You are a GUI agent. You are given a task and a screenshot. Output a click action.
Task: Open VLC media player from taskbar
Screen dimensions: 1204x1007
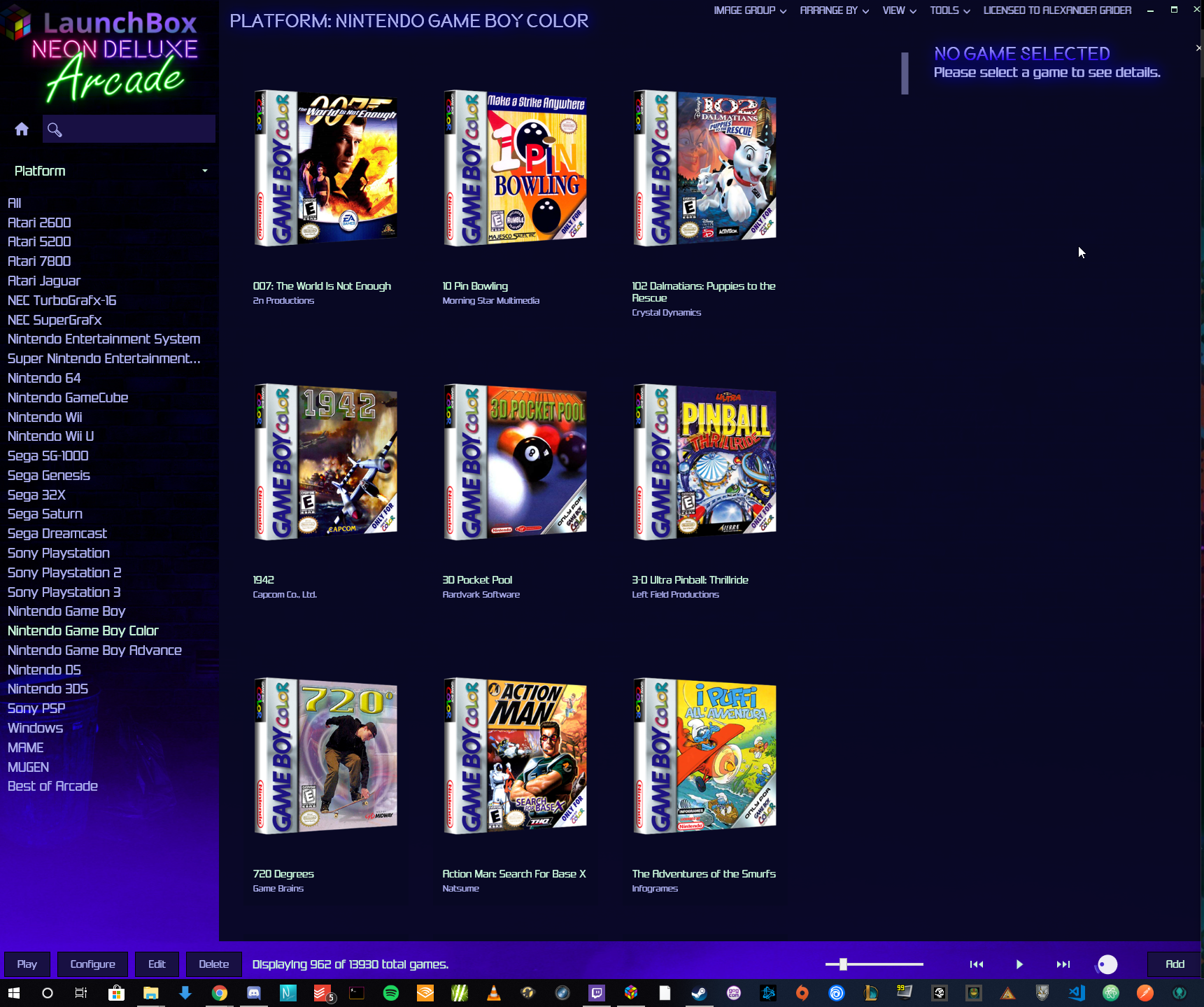494,993
